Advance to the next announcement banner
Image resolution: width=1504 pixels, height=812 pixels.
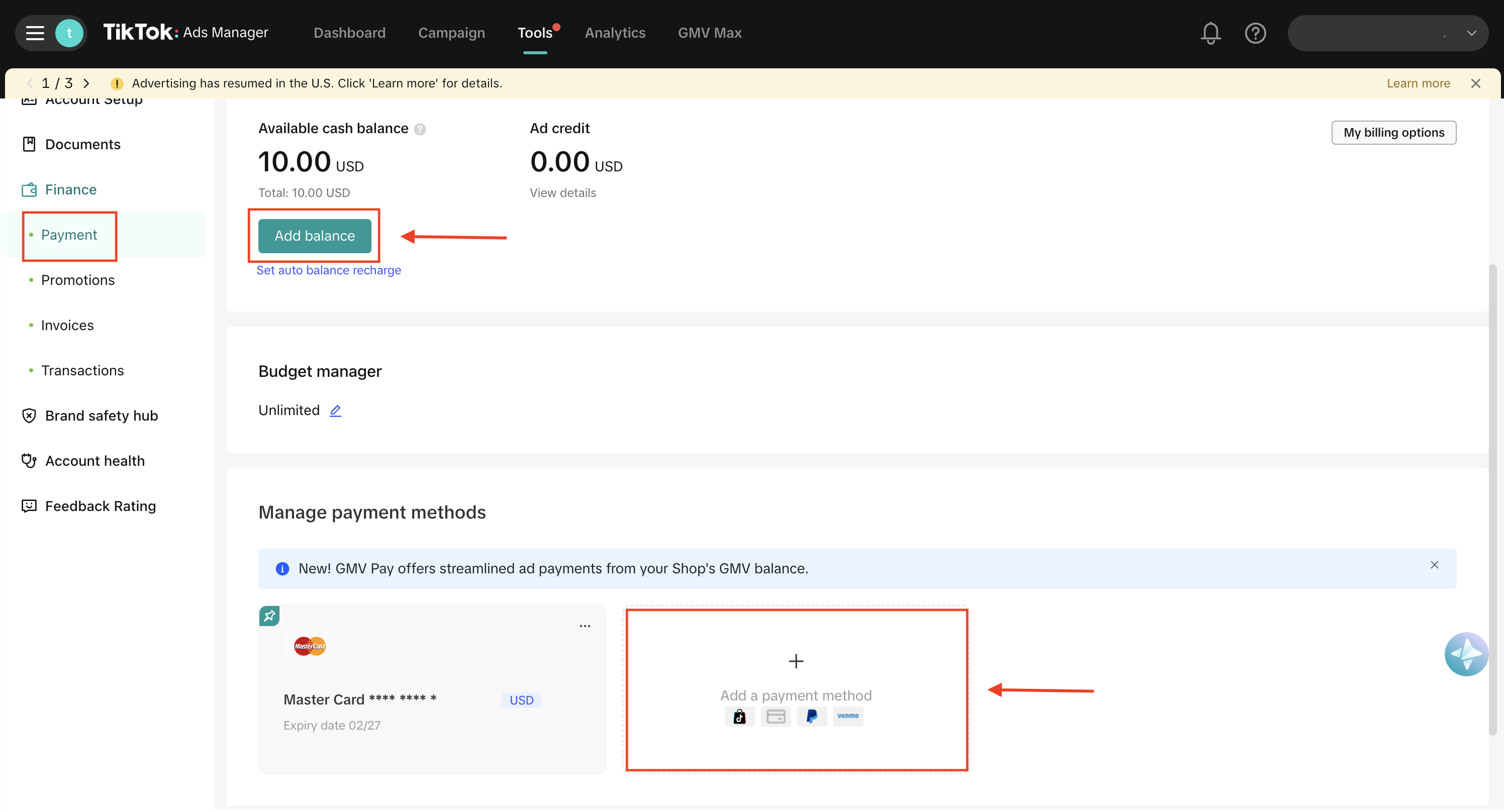pyautogui.click(x=86, y=83)
